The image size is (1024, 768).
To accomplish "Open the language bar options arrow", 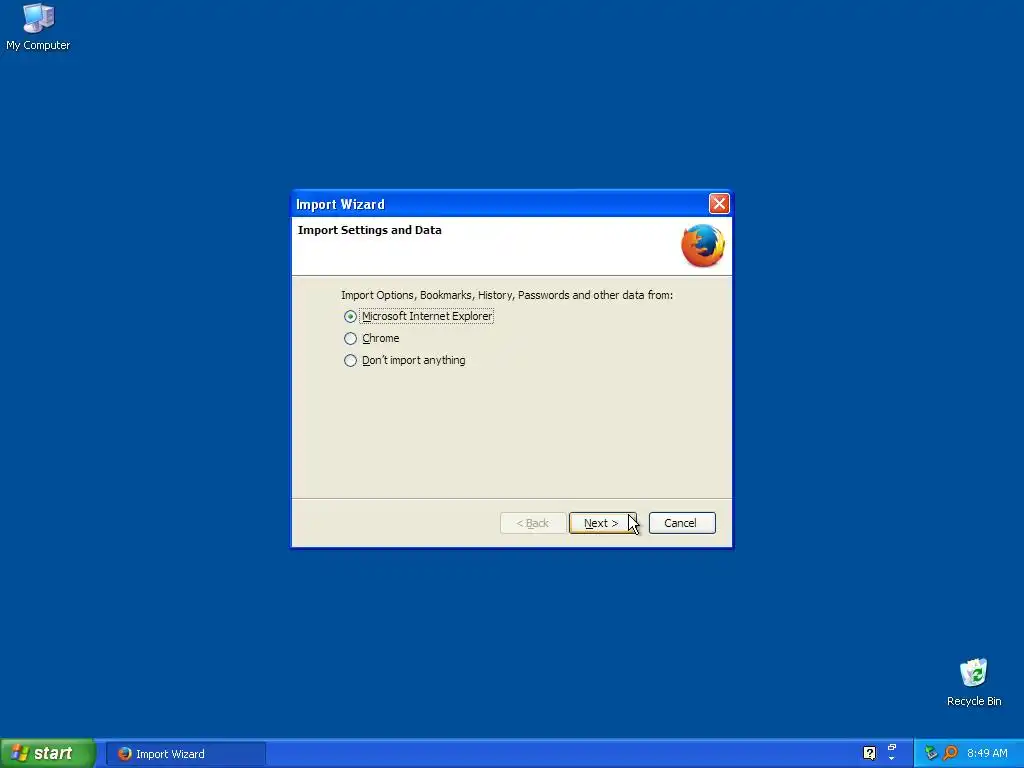I will [892, 759].
